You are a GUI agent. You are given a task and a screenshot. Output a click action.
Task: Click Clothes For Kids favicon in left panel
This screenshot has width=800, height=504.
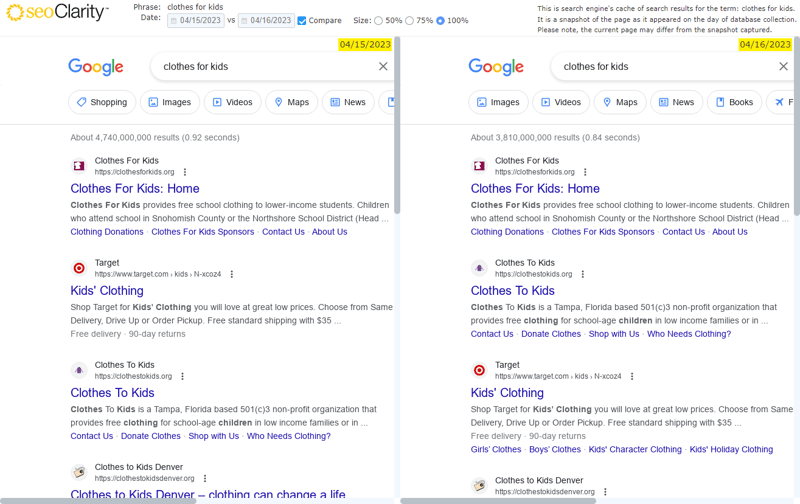point(79,166)
